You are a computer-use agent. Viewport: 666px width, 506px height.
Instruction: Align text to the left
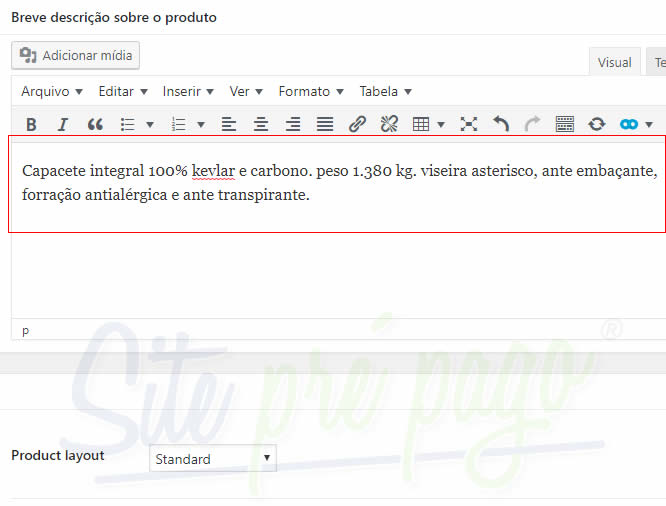point(229,124)
